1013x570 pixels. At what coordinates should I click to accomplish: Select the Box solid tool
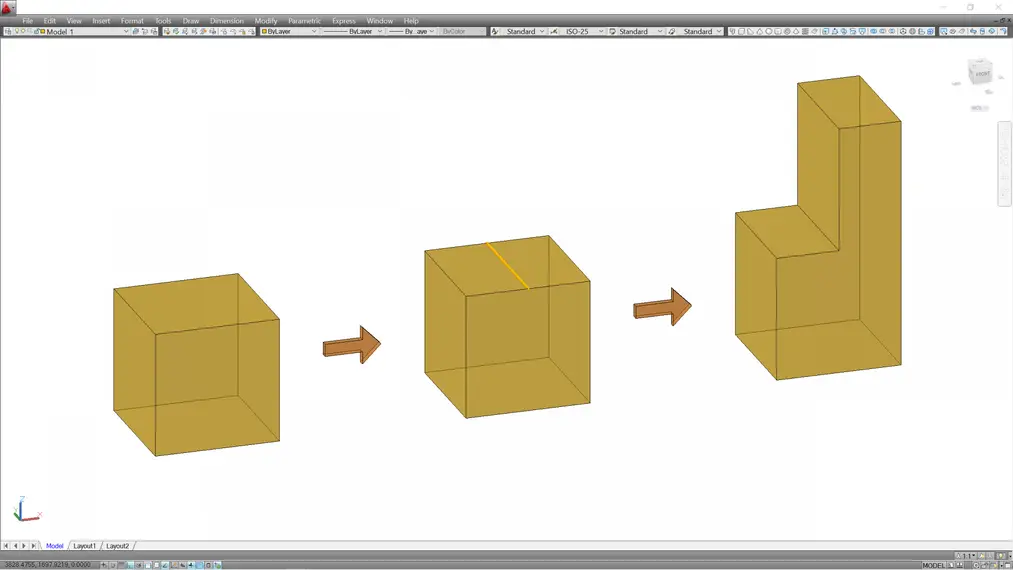click(740, 32)
